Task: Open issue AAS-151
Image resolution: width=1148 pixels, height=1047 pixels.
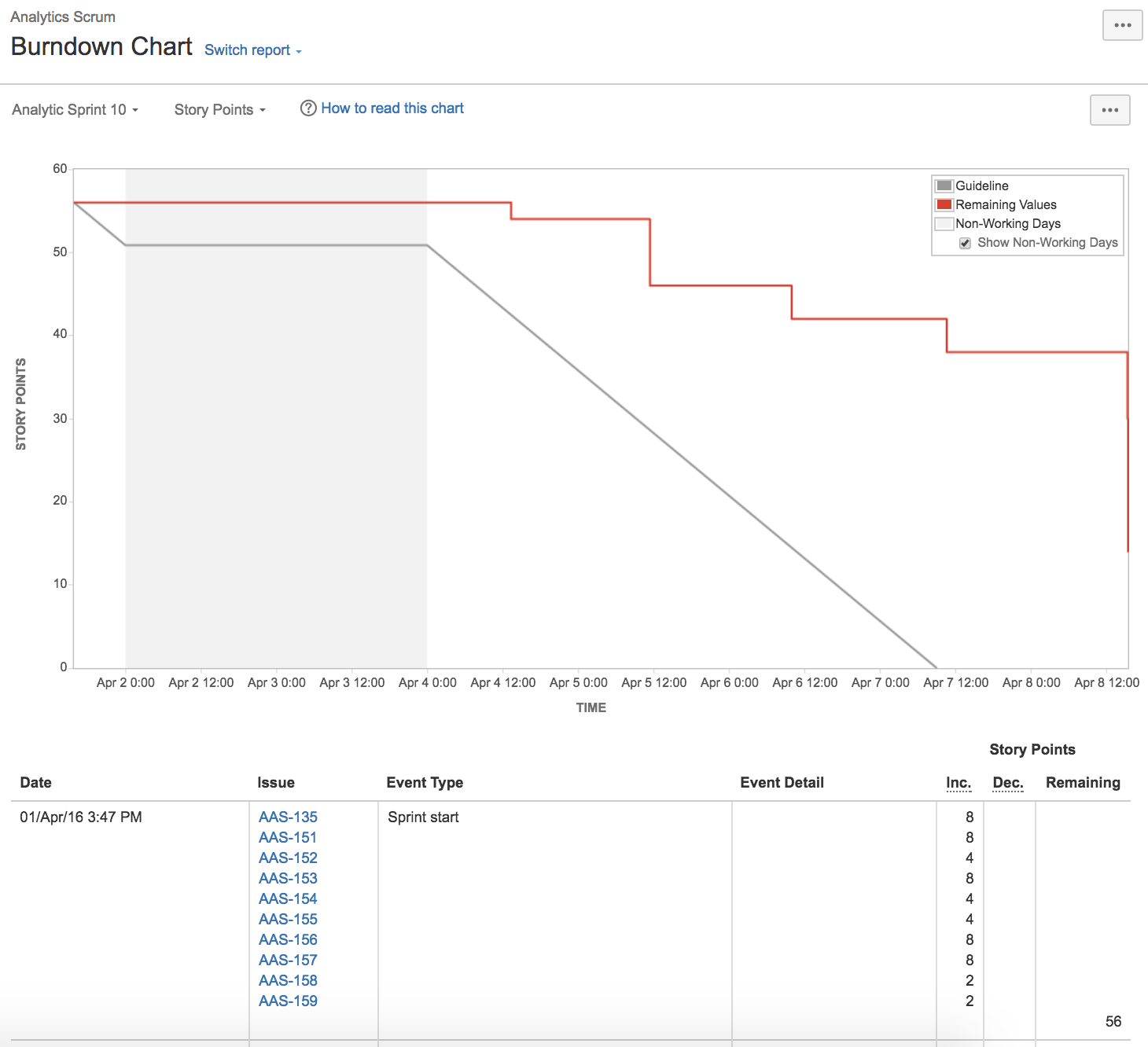Action: click(288, 838)
